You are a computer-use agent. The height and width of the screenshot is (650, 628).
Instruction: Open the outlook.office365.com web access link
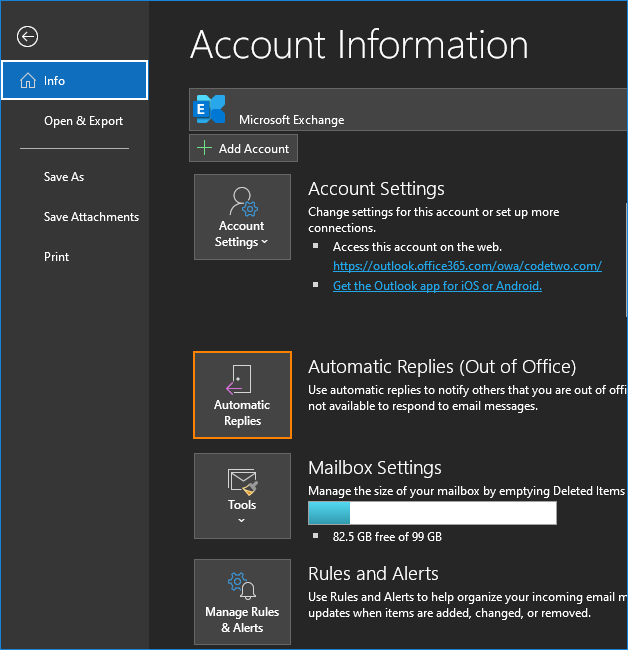click(467, 266)
